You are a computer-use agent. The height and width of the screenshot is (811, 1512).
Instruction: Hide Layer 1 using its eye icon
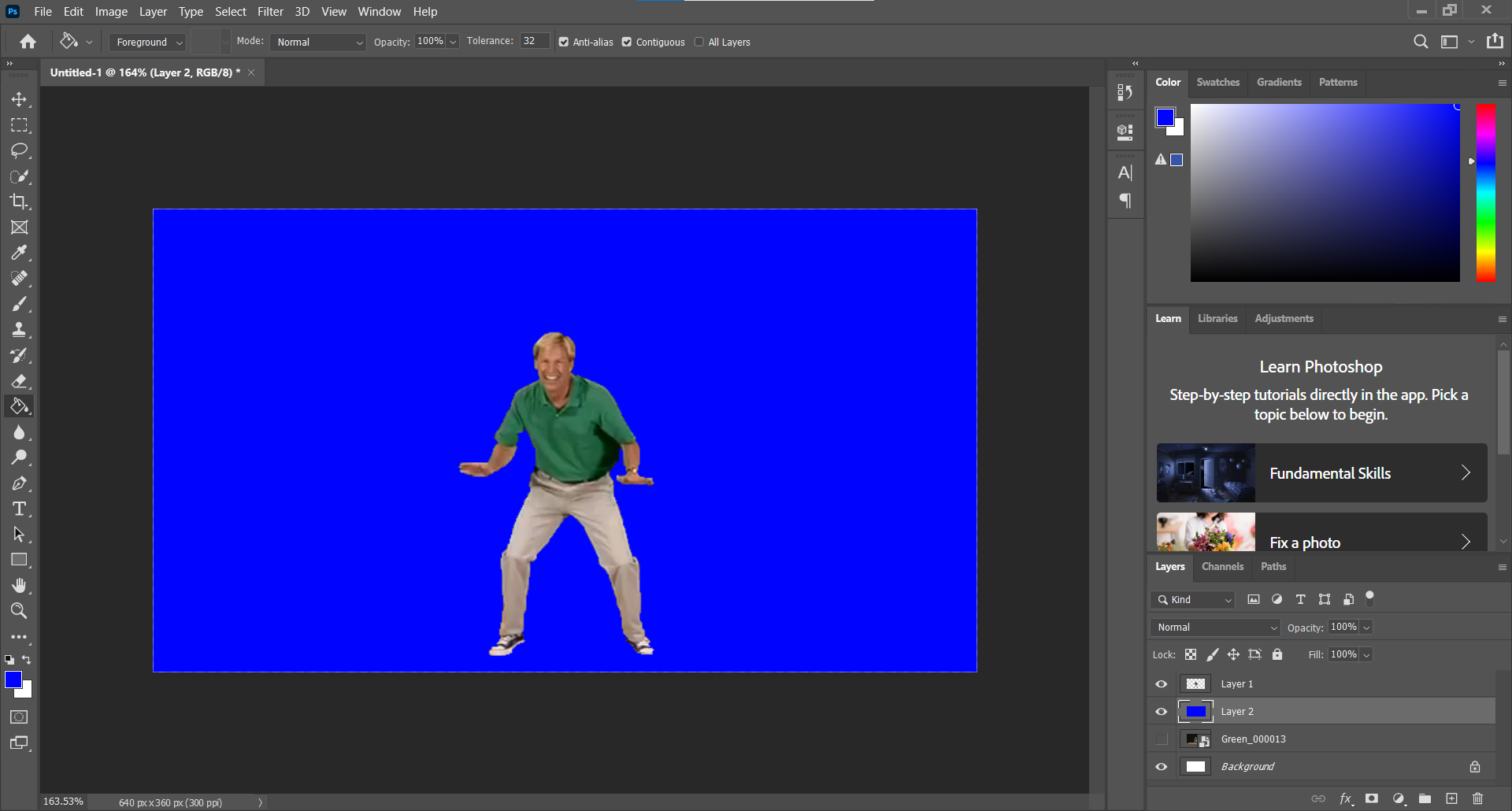pos(1162,684)
